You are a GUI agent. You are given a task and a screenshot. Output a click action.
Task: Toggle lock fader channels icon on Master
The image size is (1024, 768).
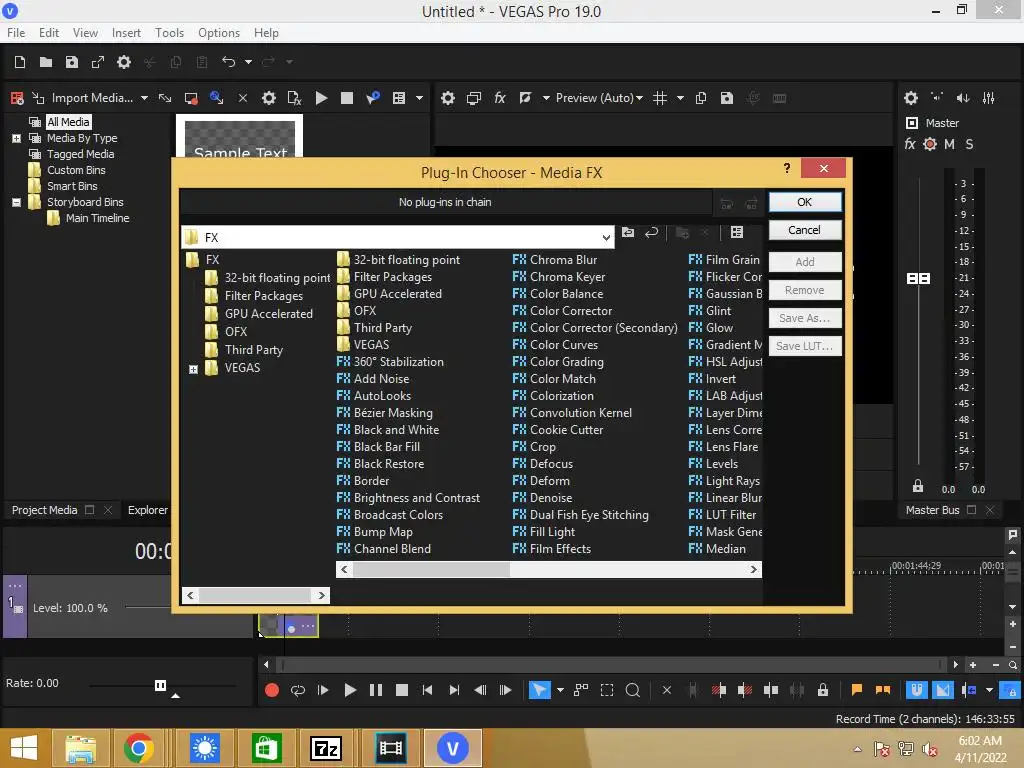(918, 486)
